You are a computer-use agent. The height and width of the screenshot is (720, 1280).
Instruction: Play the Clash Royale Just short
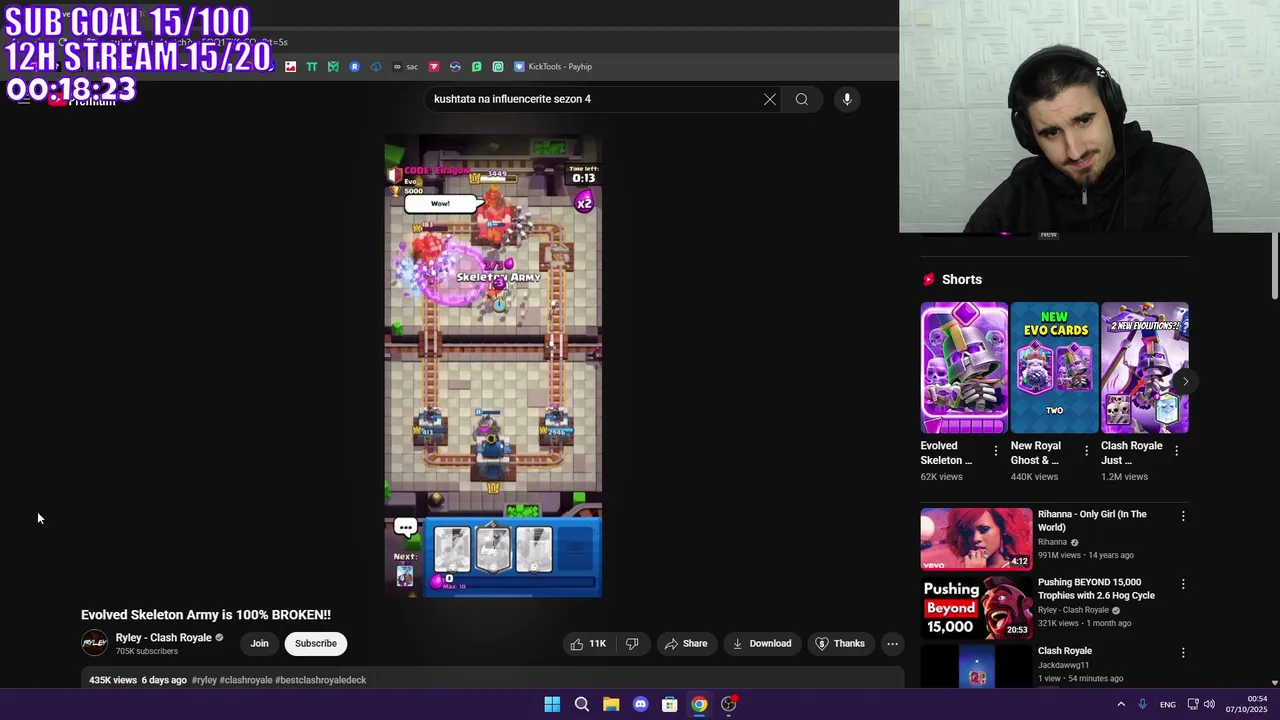pyautogui.click(x=1144, y=368)
